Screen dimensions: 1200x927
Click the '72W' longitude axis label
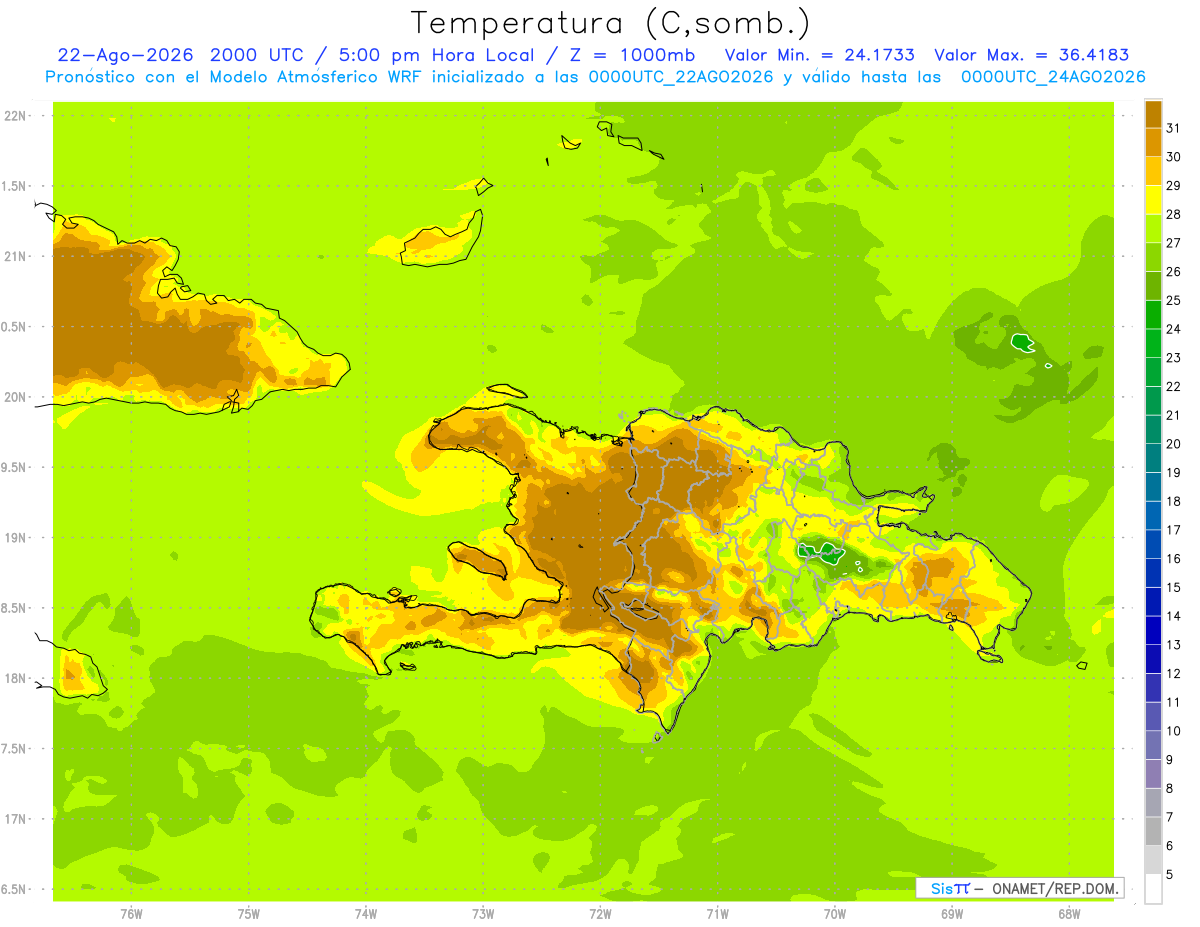point(600,914)
